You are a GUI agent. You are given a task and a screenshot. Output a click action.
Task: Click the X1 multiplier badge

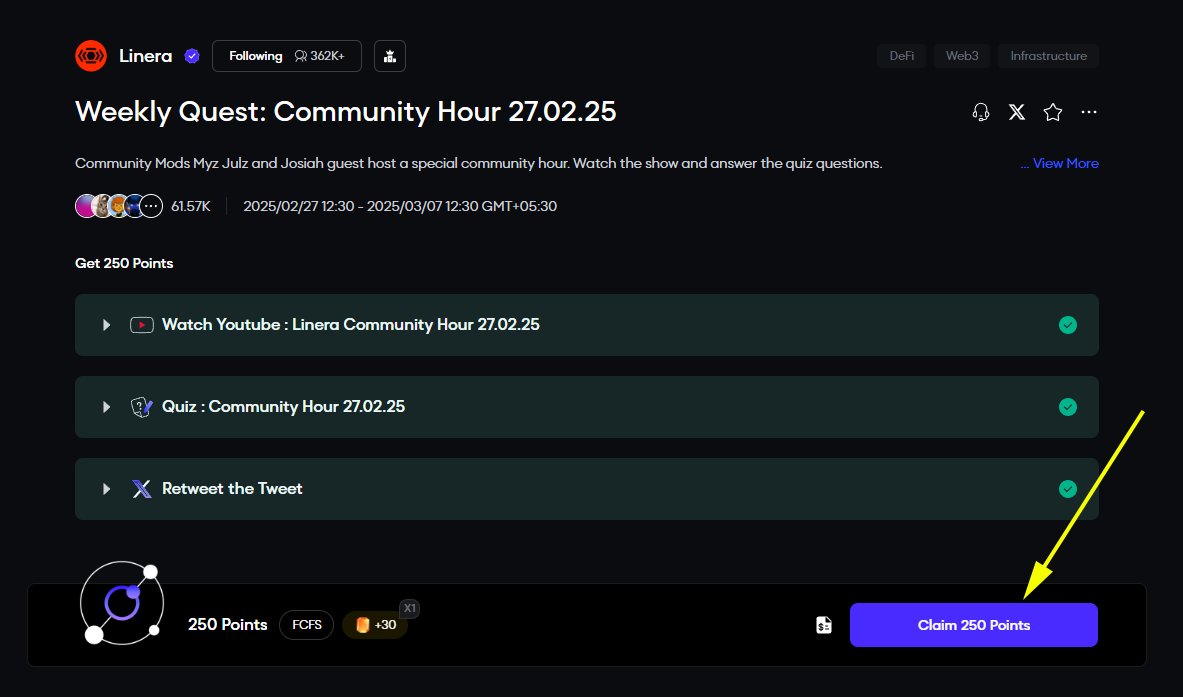tap(409, 608)
